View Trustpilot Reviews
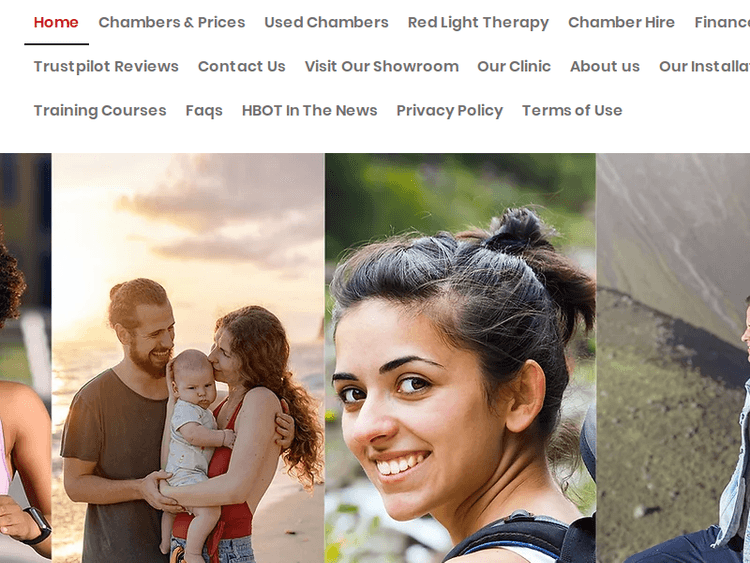Image resolution: width=750 pixels, height=563 pixels. point(106,66)
